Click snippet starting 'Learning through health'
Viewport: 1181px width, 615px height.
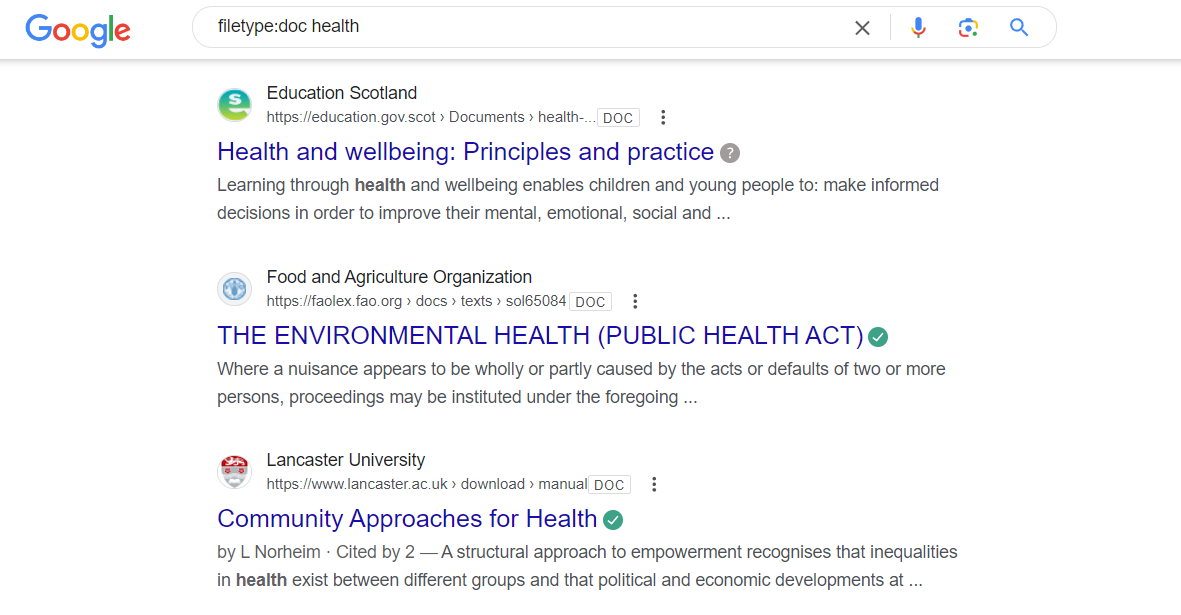(578, 199)
